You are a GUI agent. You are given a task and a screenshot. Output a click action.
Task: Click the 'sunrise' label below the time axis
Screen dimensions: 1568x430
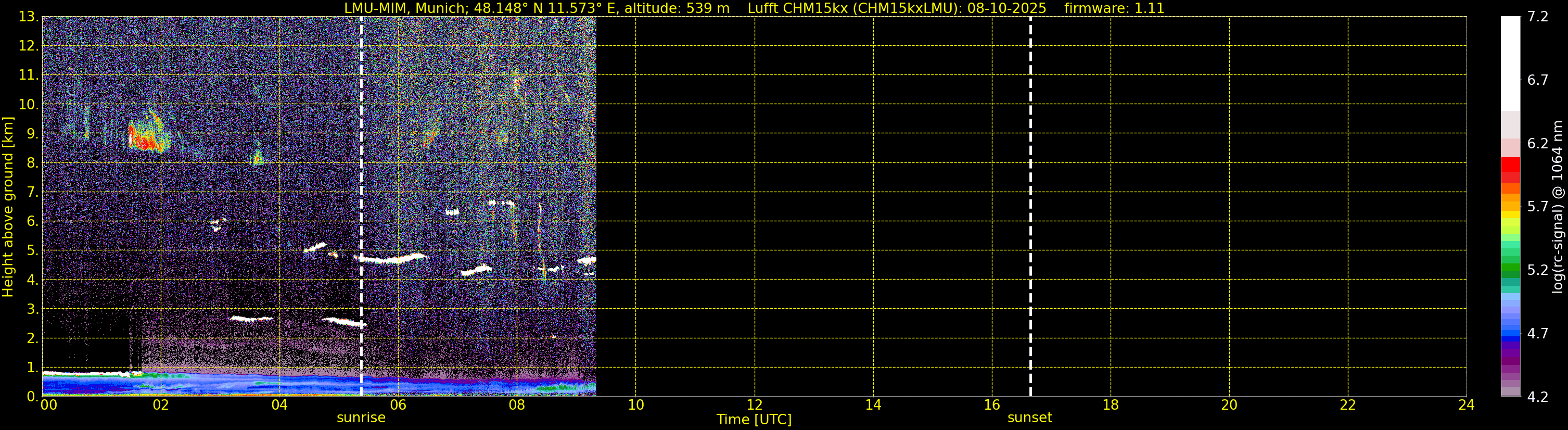pos(361,418)
